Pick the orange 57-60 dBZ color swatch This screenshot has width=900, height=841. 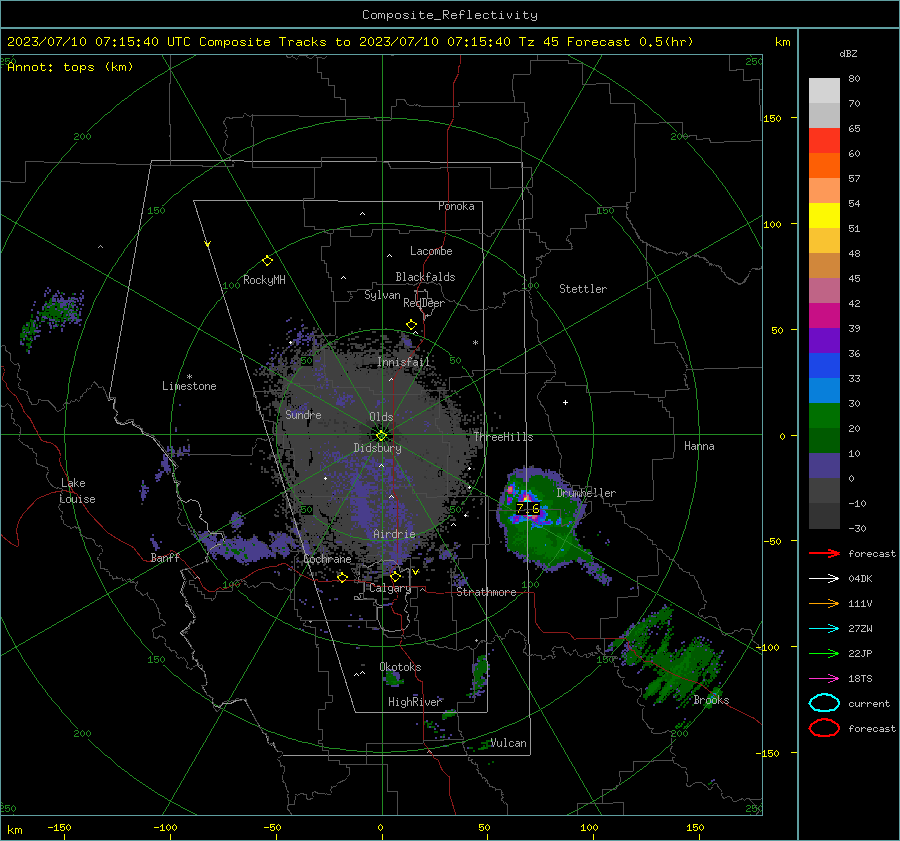(824, 166)
